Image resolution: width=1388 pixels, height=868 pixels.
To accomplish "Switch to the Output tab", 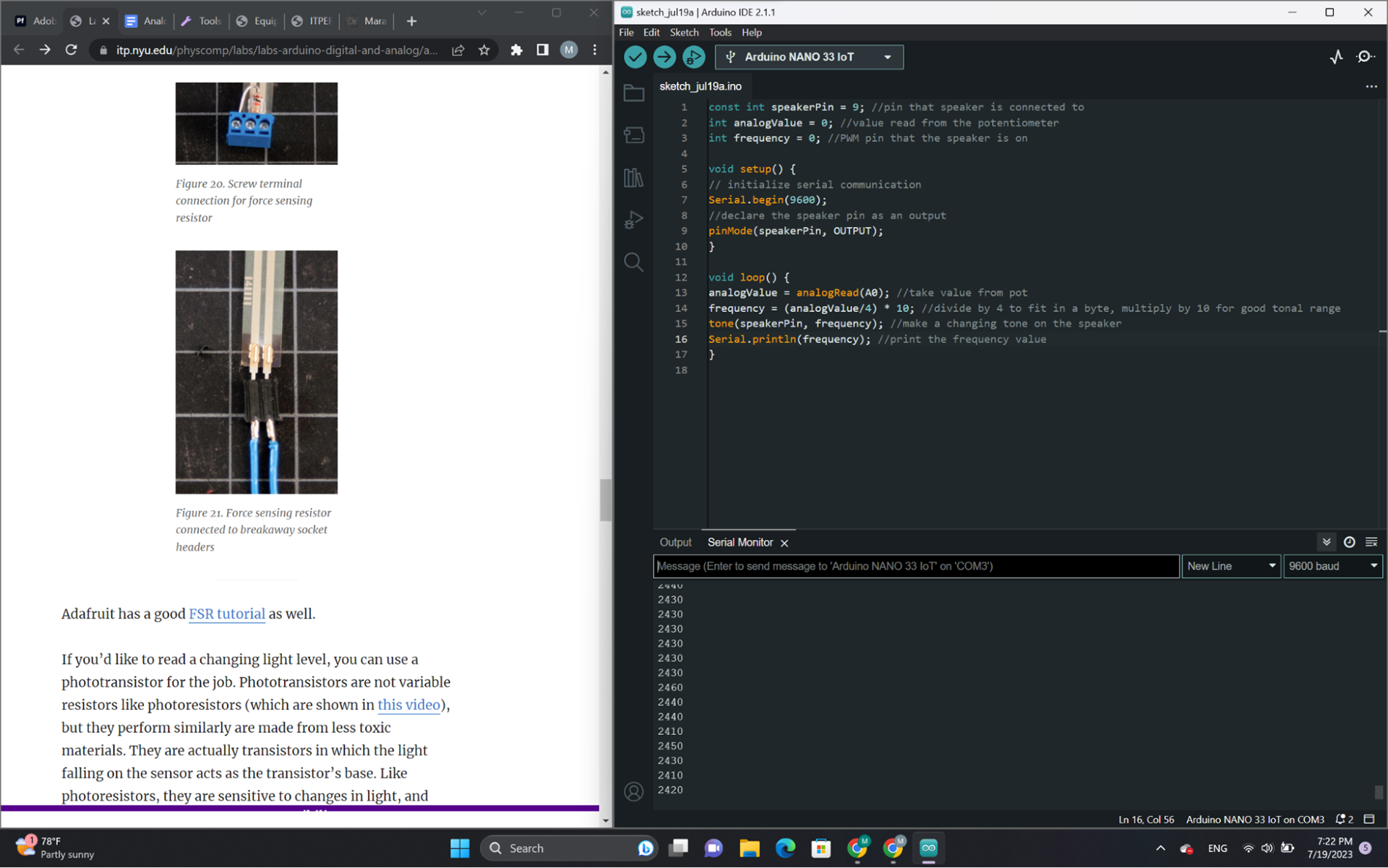I will point(675,543).
